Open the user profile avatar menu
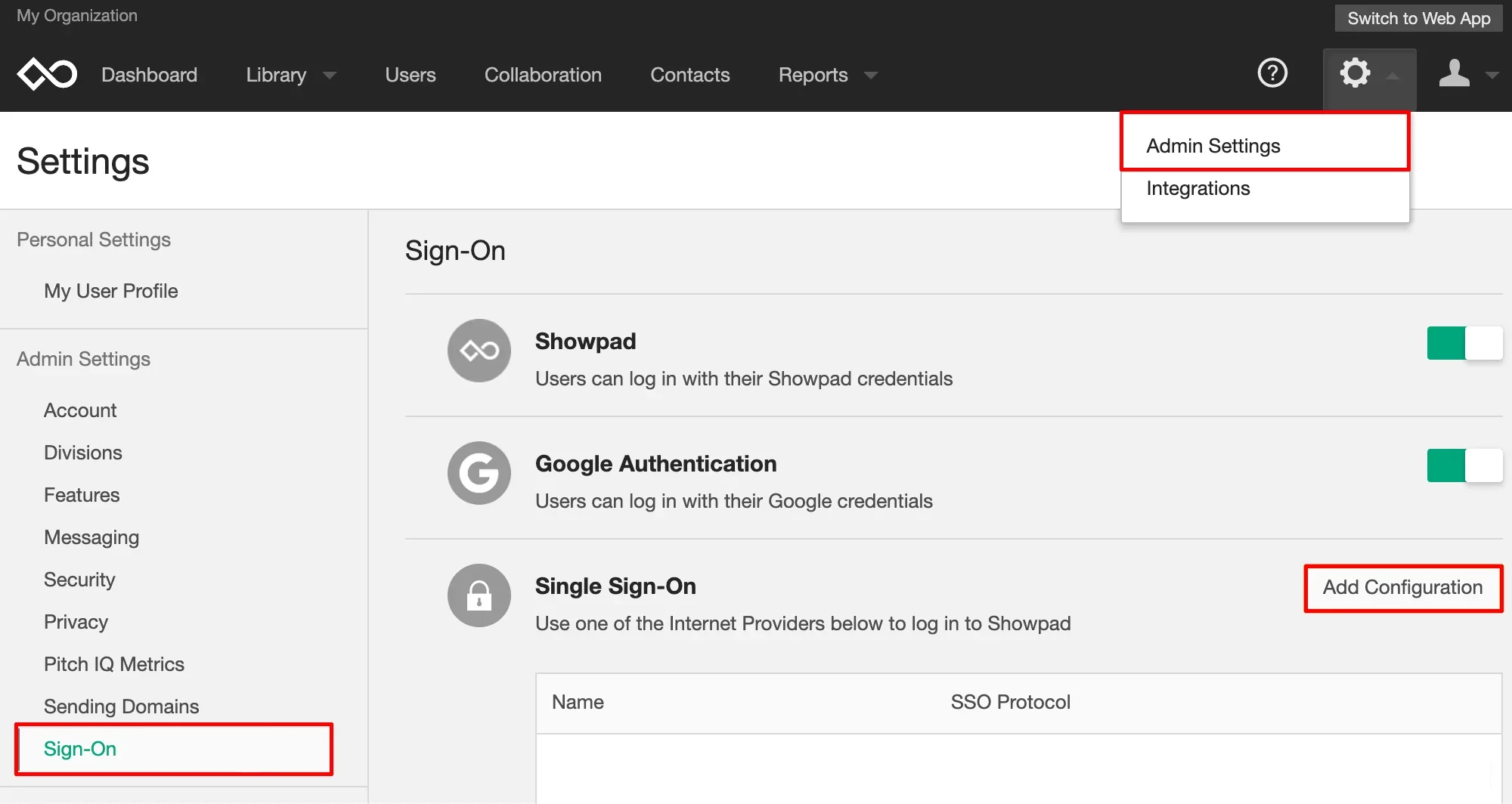 click(x=1454, y=73)
